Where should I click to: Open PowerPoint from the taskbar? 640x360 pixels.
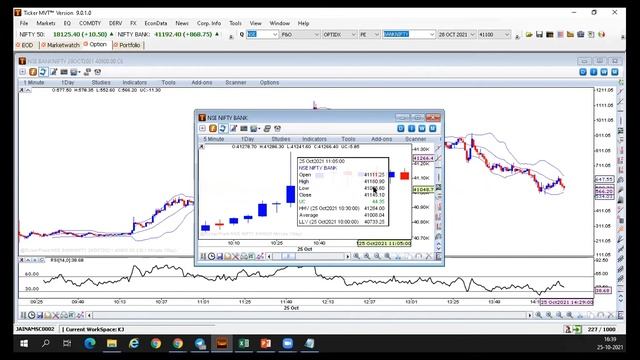266,344
